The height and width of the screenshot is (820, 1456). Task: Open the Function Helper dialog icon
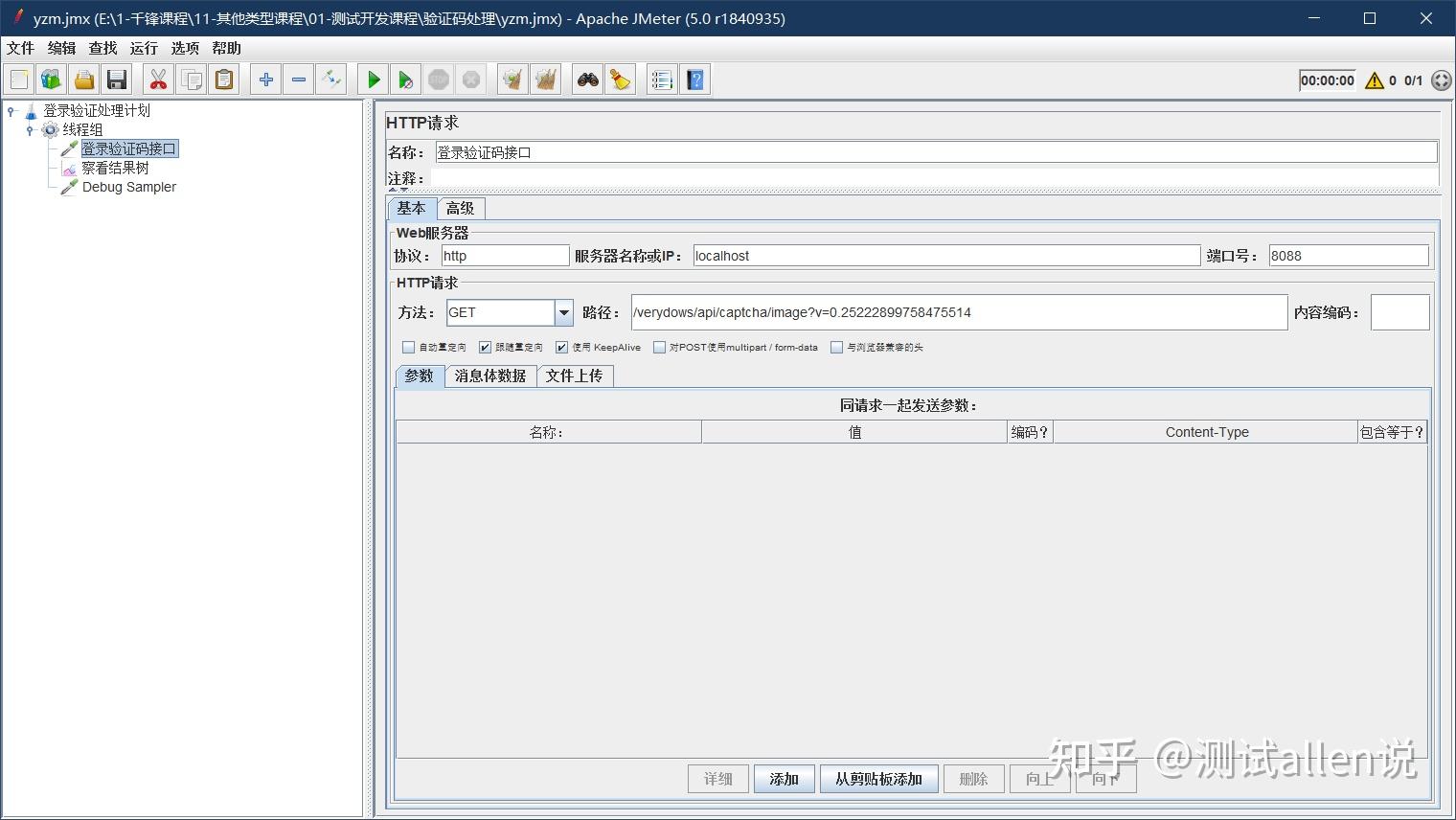pos(620,79)
